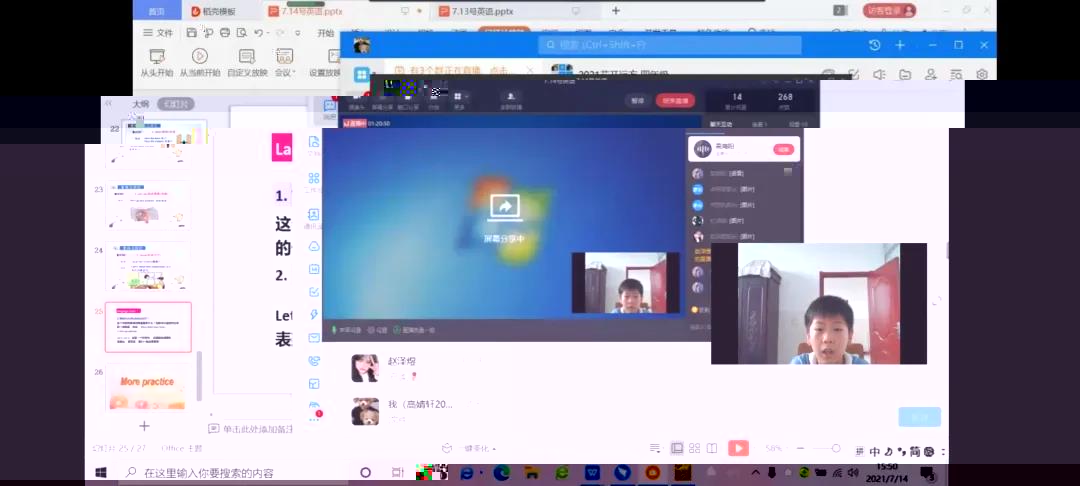This screenshot has width=1080, height=486.
Task: Switch to the 首页 home tab in WPS
Action: 157,11
